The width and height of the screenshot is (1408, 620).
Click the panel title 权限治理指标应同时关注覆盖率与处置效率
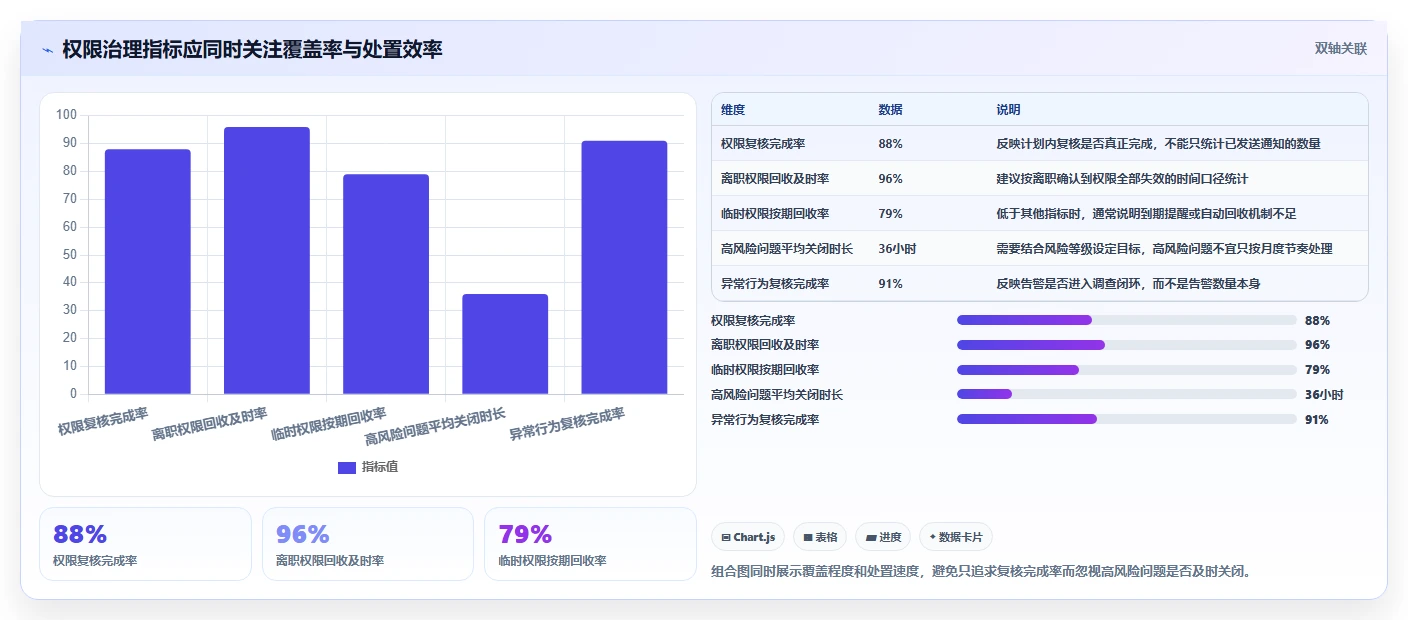tap(252, 49)
